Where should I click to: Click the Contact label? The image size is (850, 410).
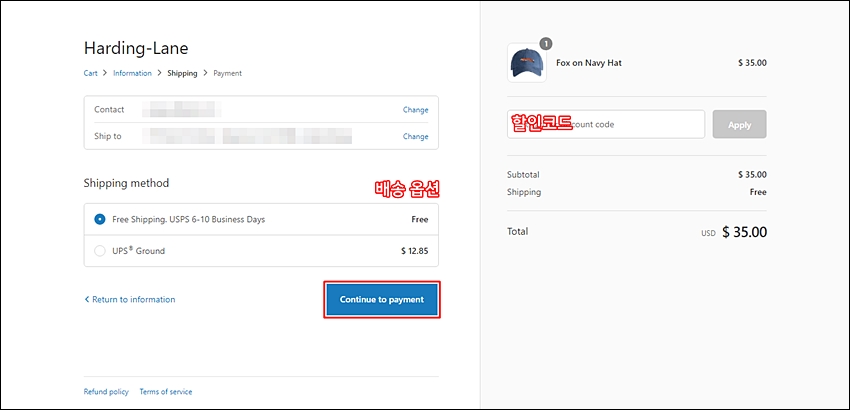[x=109, y=110]
